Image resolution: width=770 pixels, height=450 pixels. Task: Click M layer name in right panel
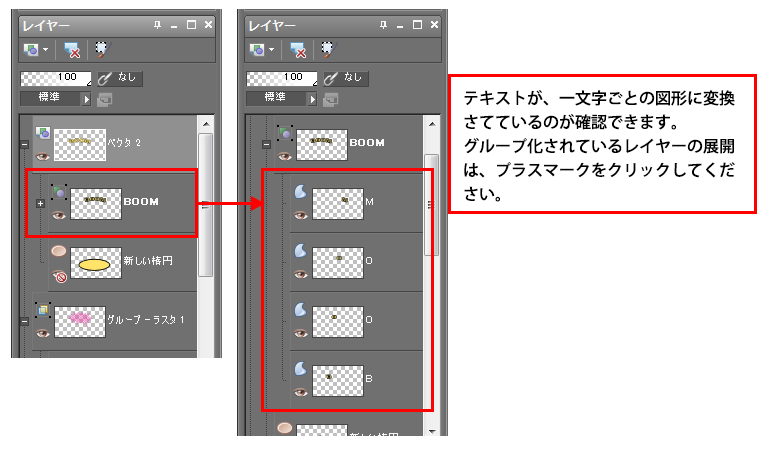pos(370,202)
